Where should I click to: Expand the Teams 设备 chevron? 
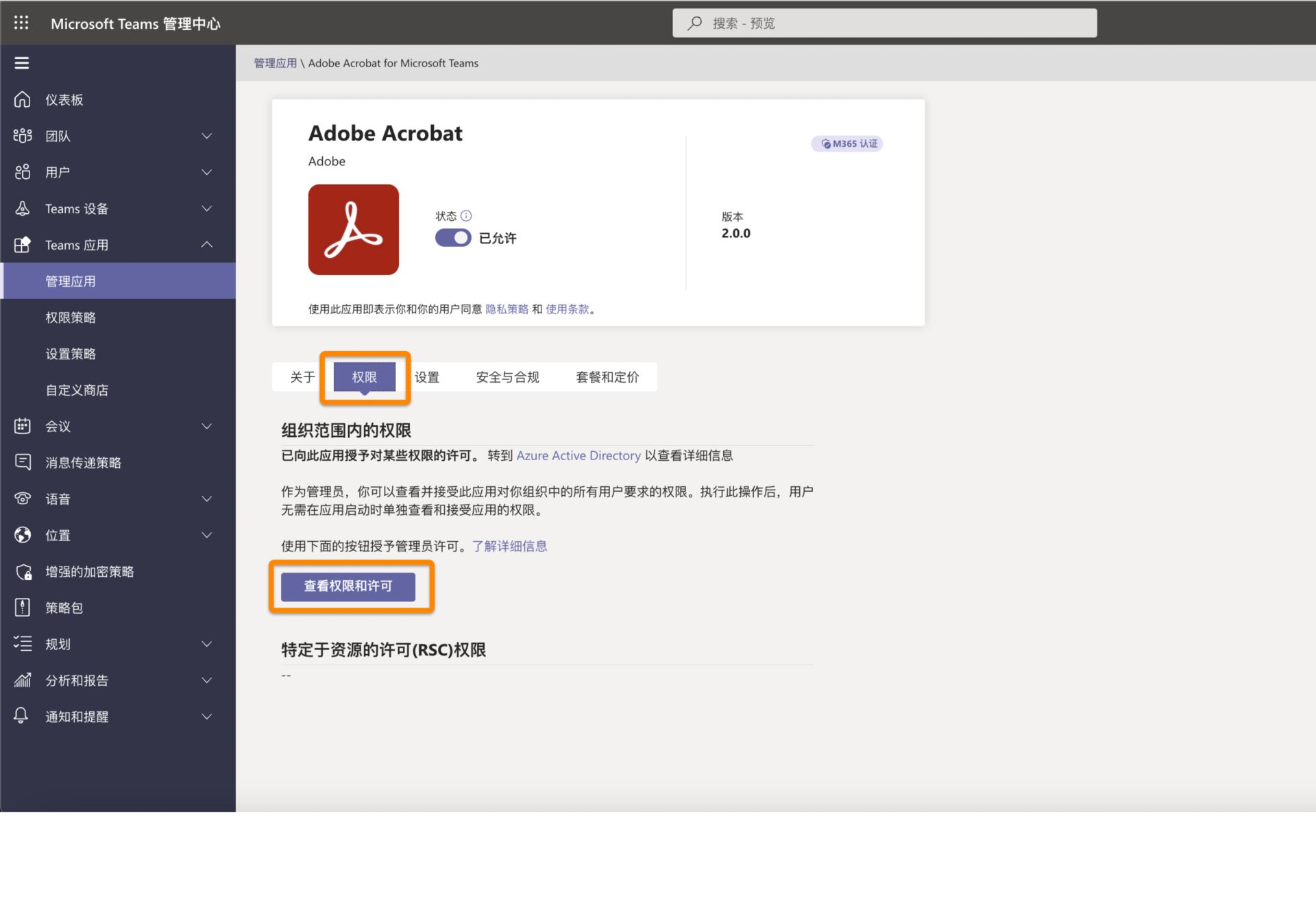[207, 208]
